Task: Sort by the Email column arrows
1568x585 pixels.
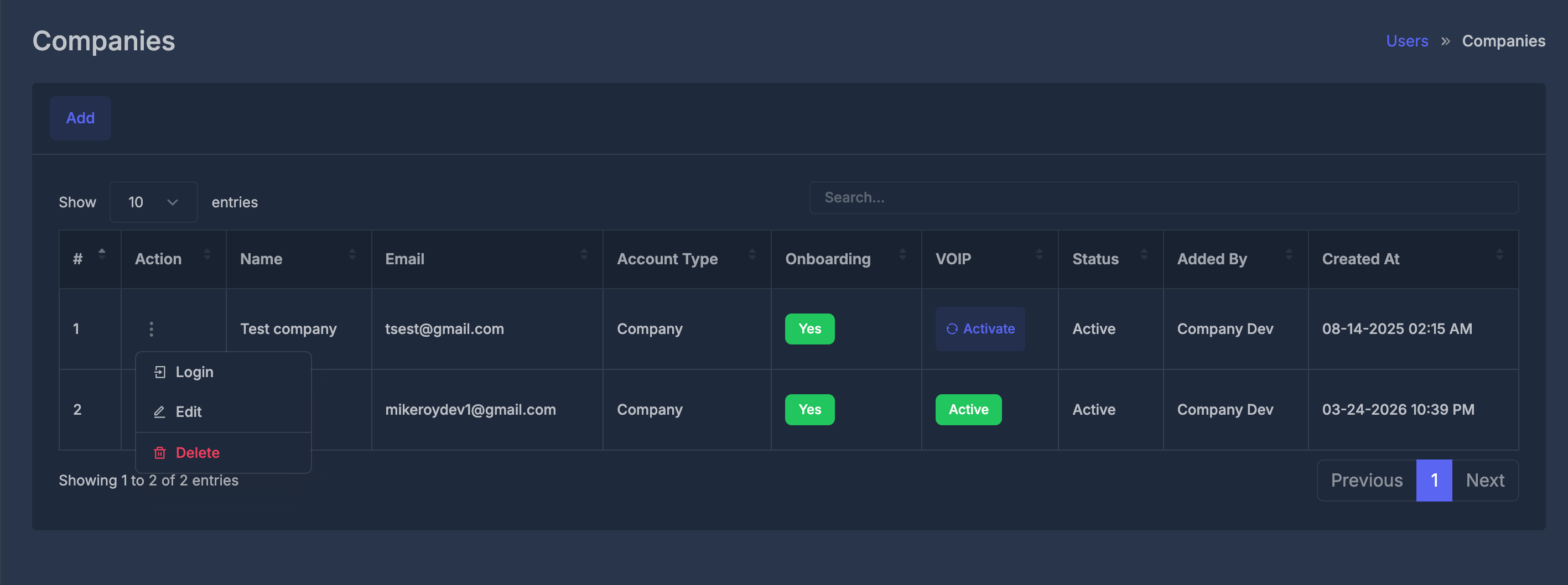Action: tap(584, 254)
